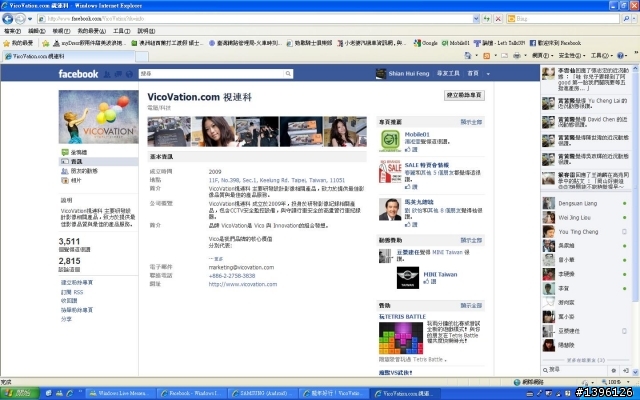
Task: Open the File (檔案) menu
Action: coord(12,31)
